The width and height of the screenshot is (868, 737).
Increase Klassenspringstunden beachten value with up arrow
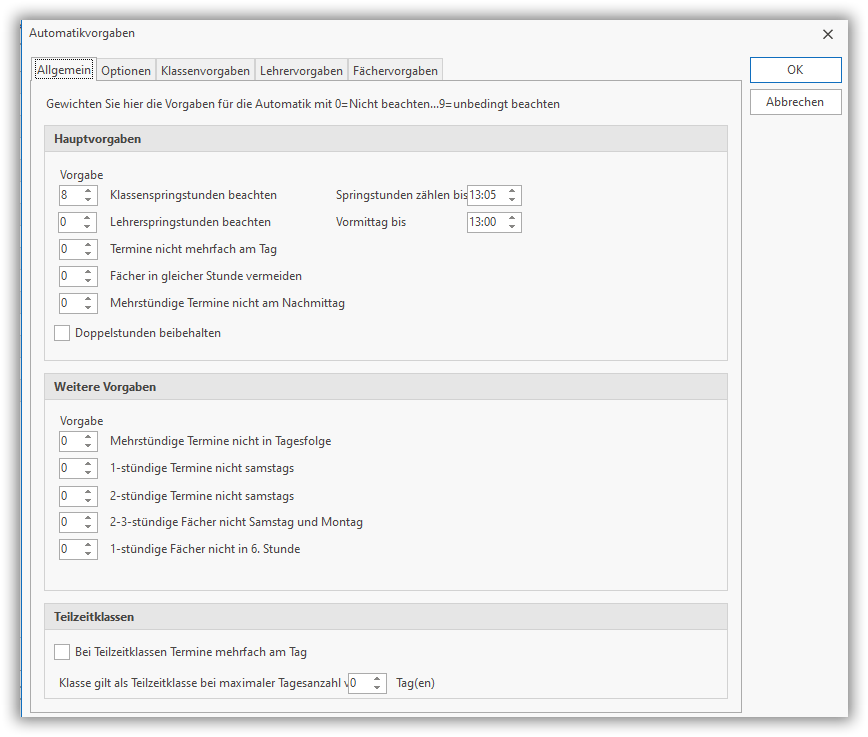(88, 191)
